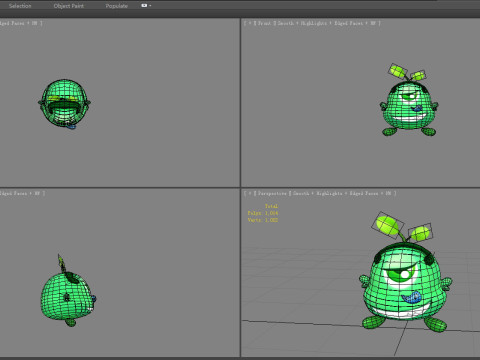Select the blue mustache in Perspective viewport
Image resolution: width=480 pixels, height=360 pixels.
point(411,297)
